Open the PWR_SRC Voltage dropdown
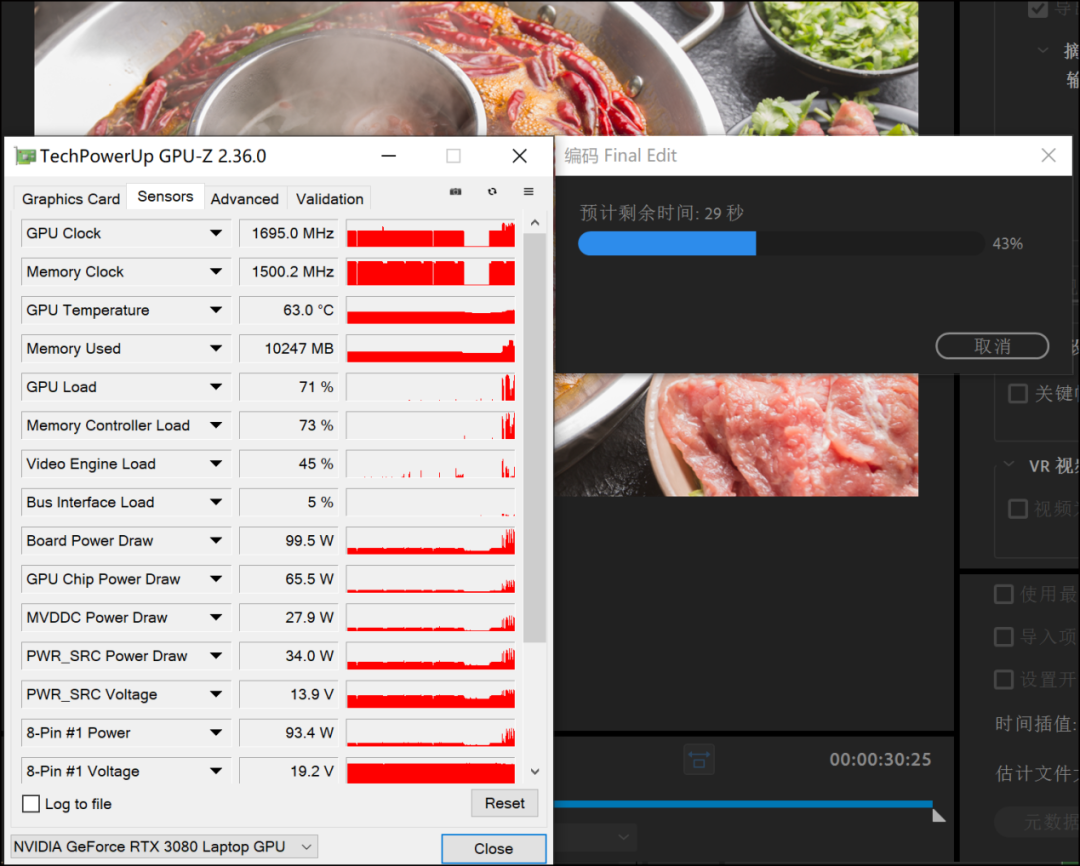 click(x=216, y=694)
